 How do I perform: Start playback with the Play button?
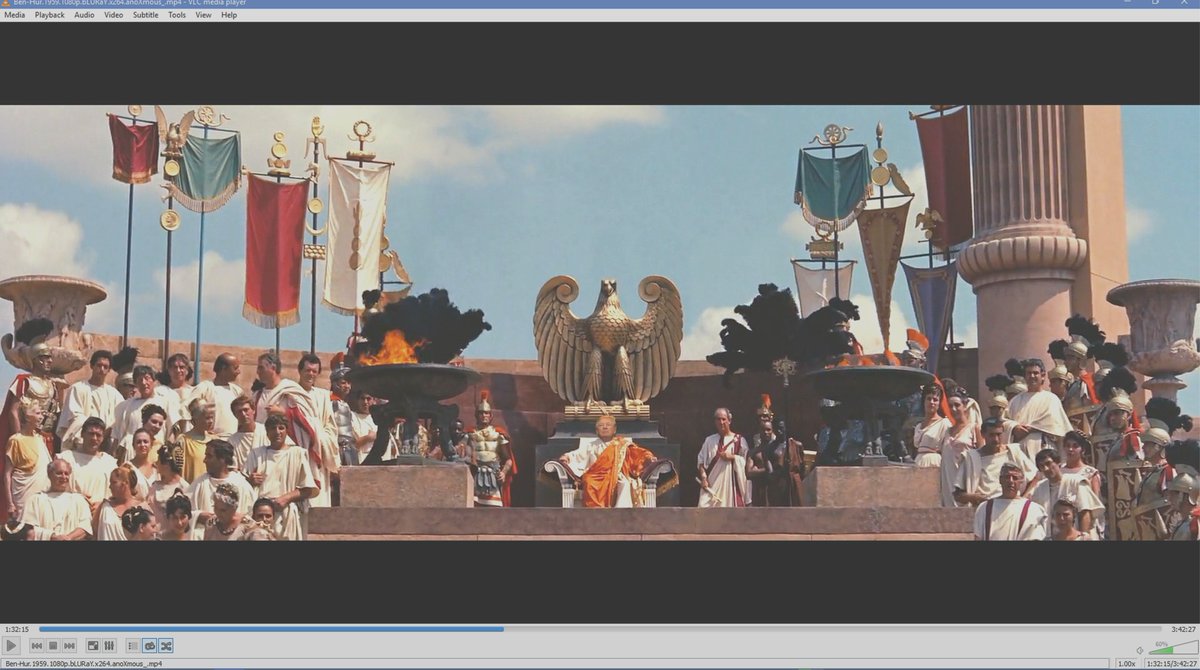pyautogui.click(x=11, y=646)
